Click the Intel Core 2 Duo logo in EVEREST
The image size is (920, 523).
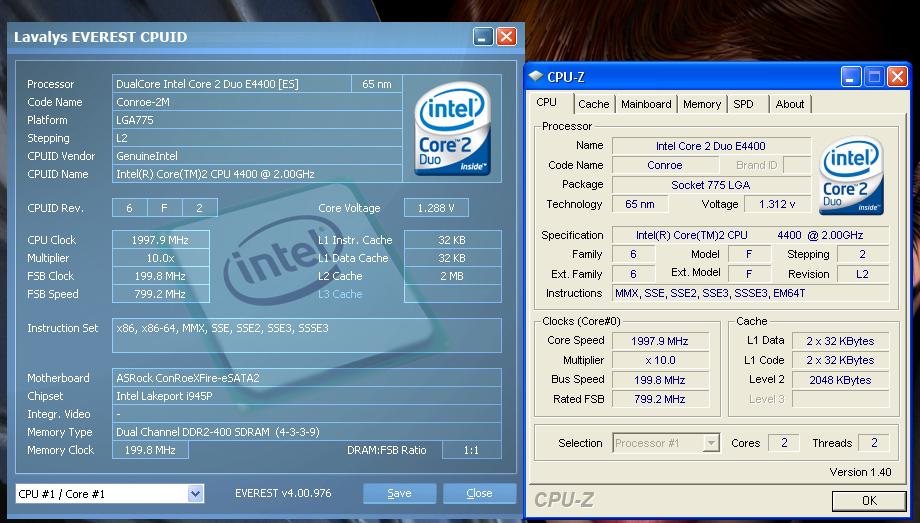pyautogui.click(x=452, y=128)
